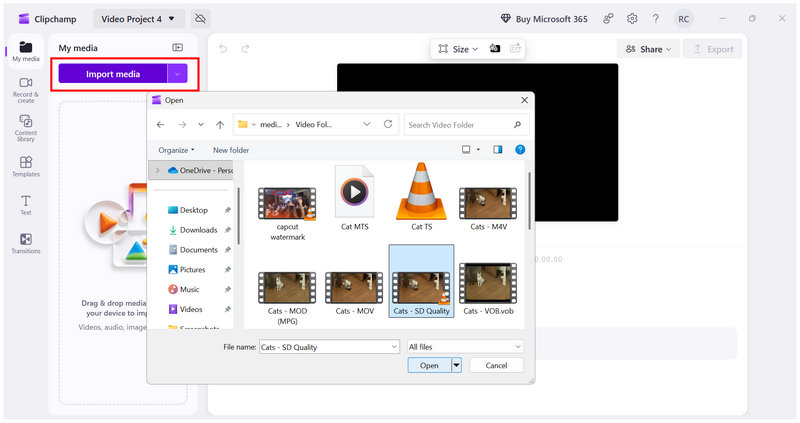Click the redo arrow in Clipchamp

[x=245, y=48]
